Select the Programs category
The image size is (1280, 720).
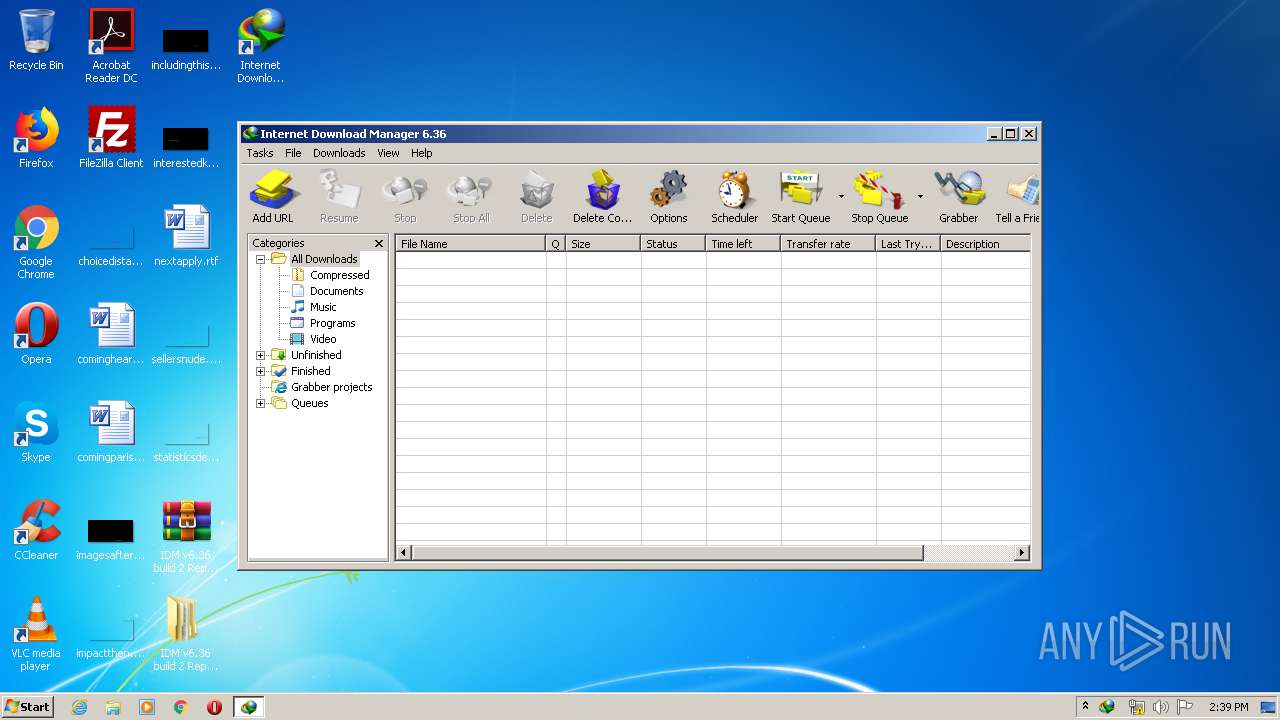pos(332,323)
